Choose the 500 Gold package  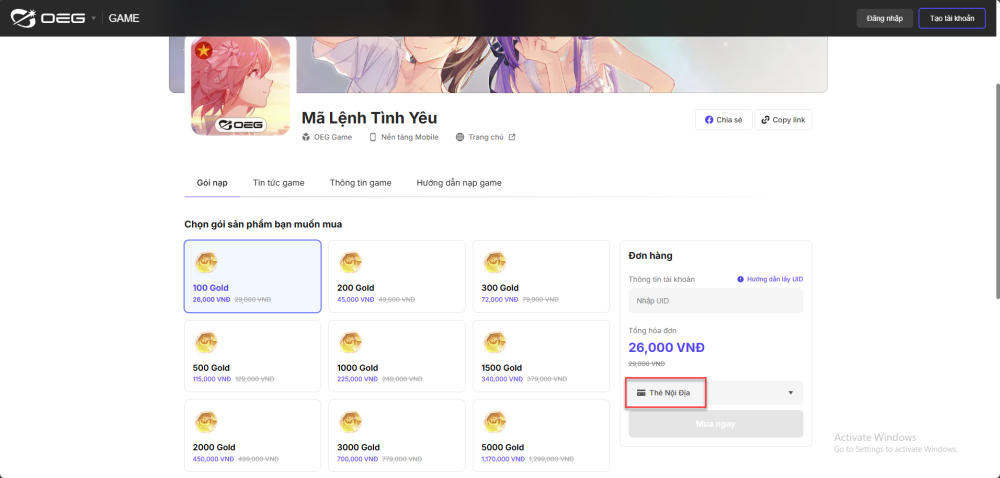click(x=252, y=356)
